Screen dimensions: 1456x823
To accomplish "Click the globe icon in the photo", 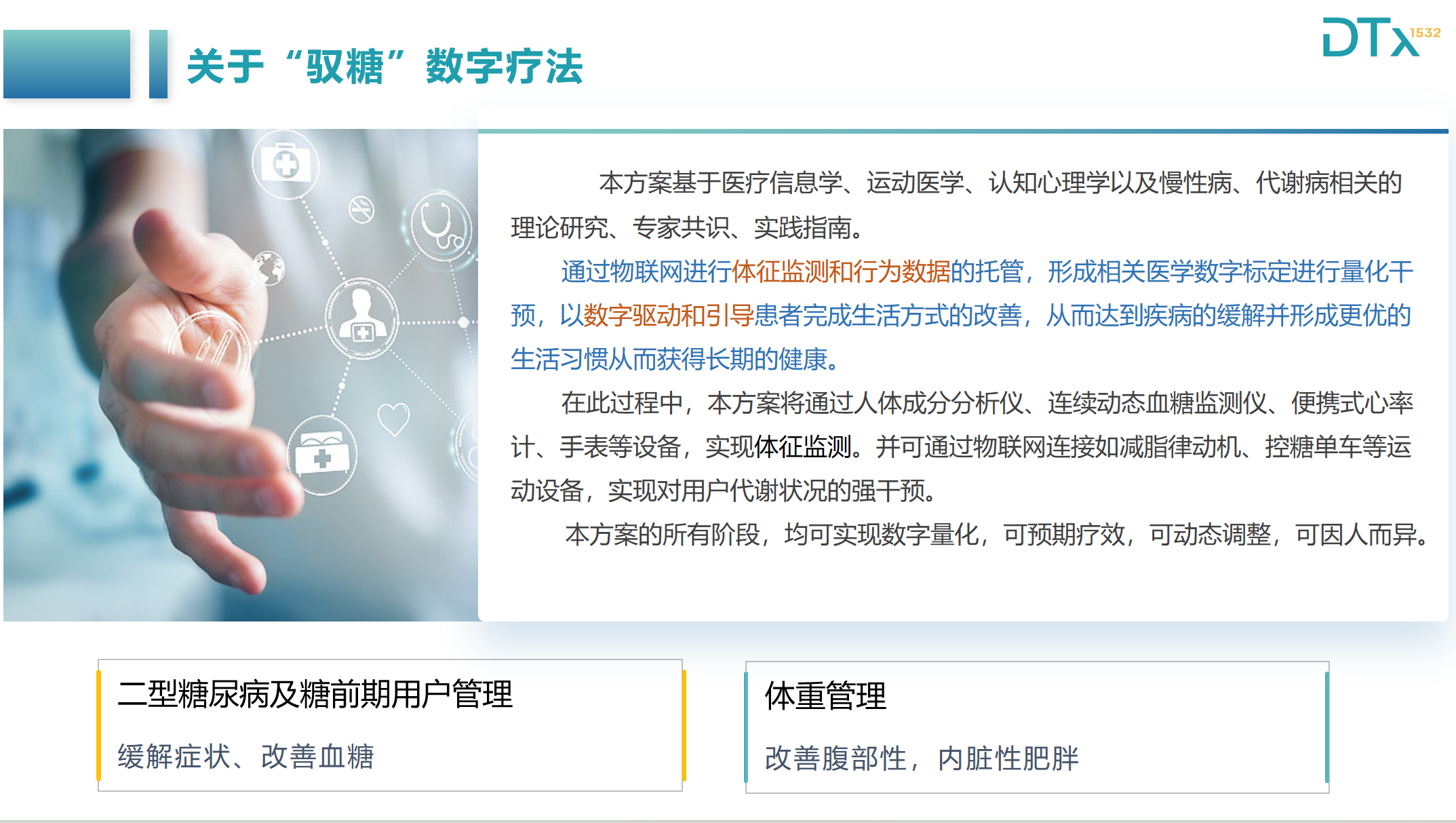I will pos(269,267).
